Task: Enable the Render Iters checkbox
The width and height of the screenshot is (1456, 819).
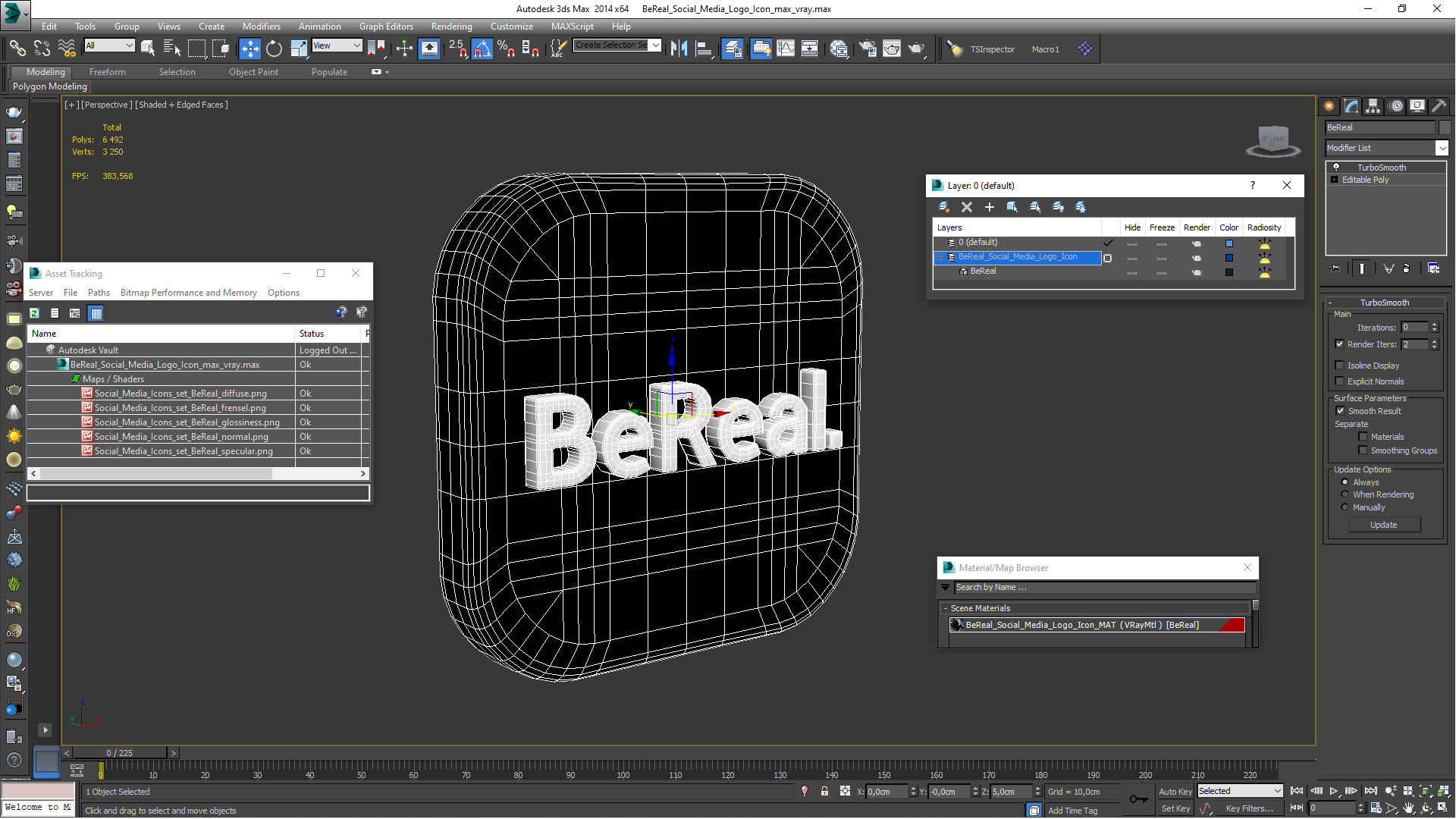Action: pyautogui.click(x=1339, y=344)
